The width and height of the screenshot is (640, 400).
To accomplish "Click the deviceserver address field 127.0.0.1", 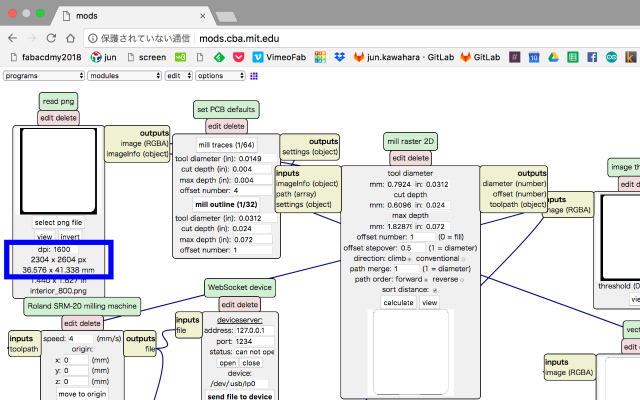I will click(254, 331).
